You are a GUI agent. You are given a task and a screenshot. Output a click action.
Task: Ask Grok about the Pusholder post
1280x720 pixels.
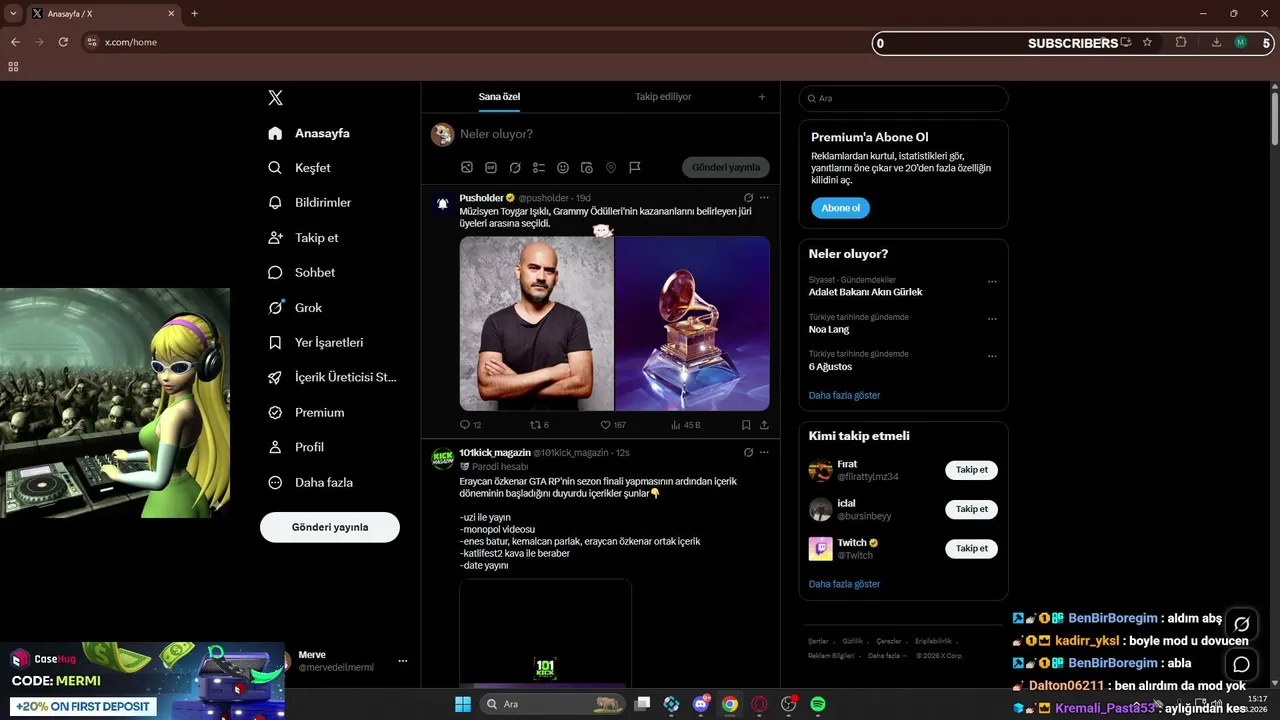(x=748, y=198)
